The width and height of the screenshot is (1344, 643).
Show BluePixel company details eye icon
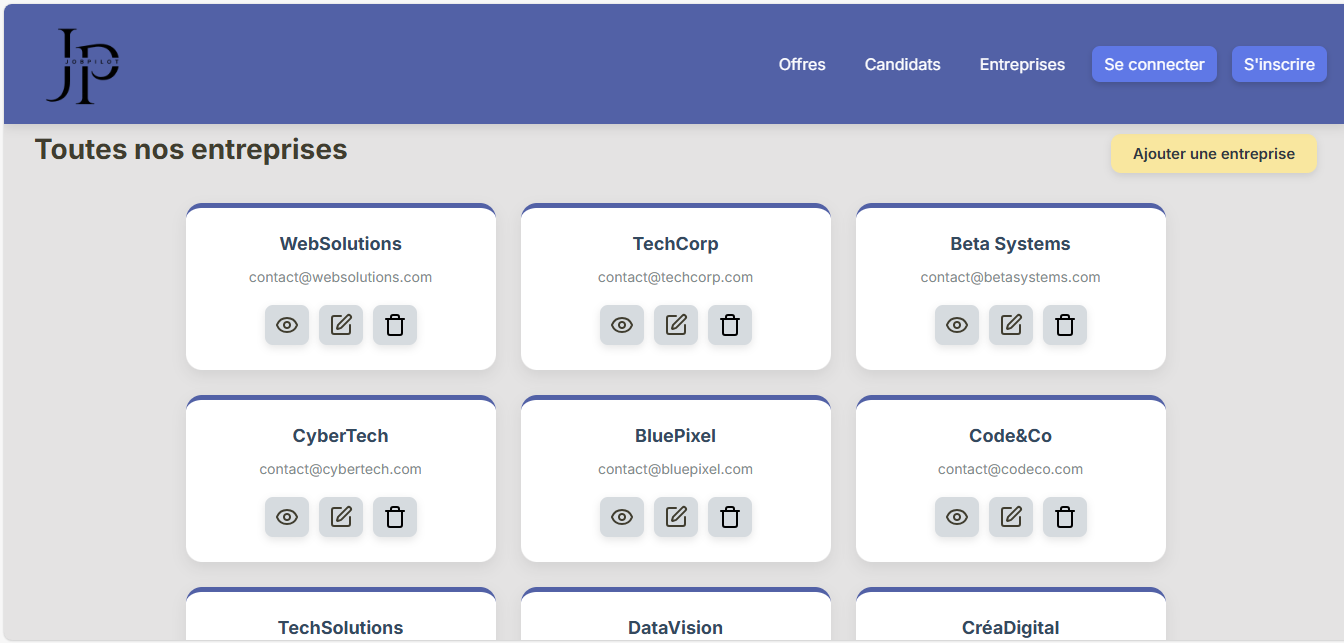[622, 517]
